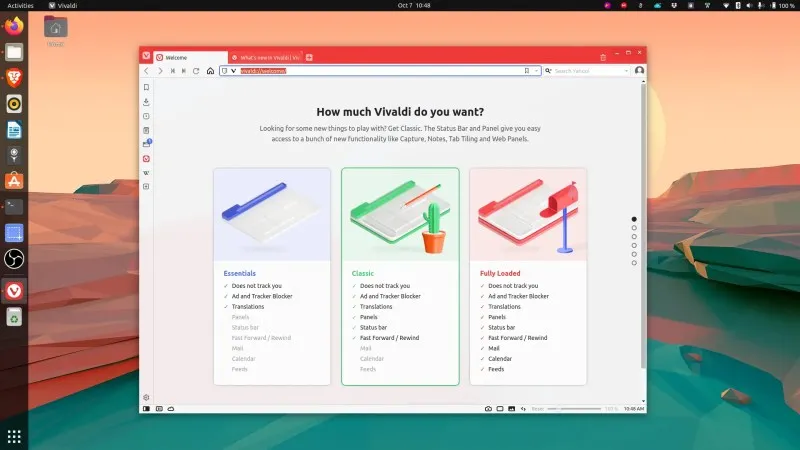Open the Notes panel
Image resolution: width=800 pixels, height=450 pixels.
coord(146,130)
